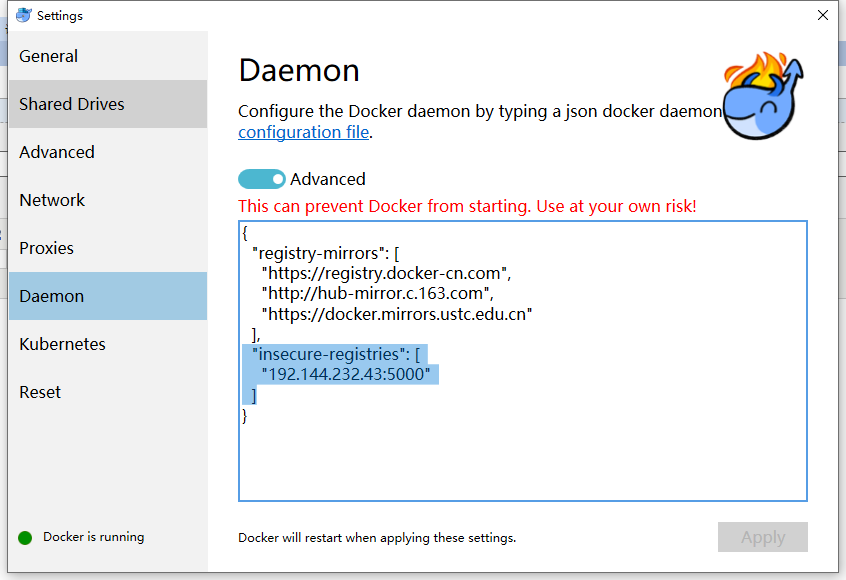Open the configuration file link
Viewport: 846px width, 580px height.
tap(304, 132)
